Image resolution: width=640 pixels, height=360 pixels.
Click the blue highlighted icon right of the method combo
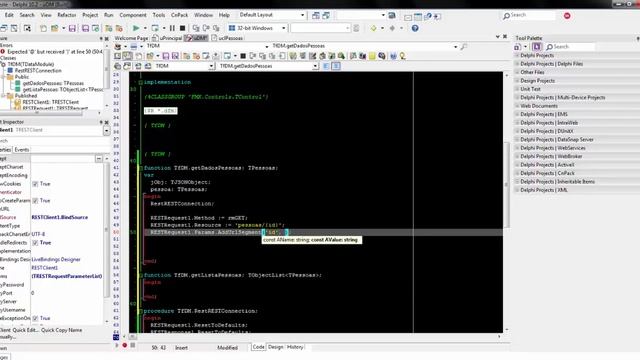(336, 66)
